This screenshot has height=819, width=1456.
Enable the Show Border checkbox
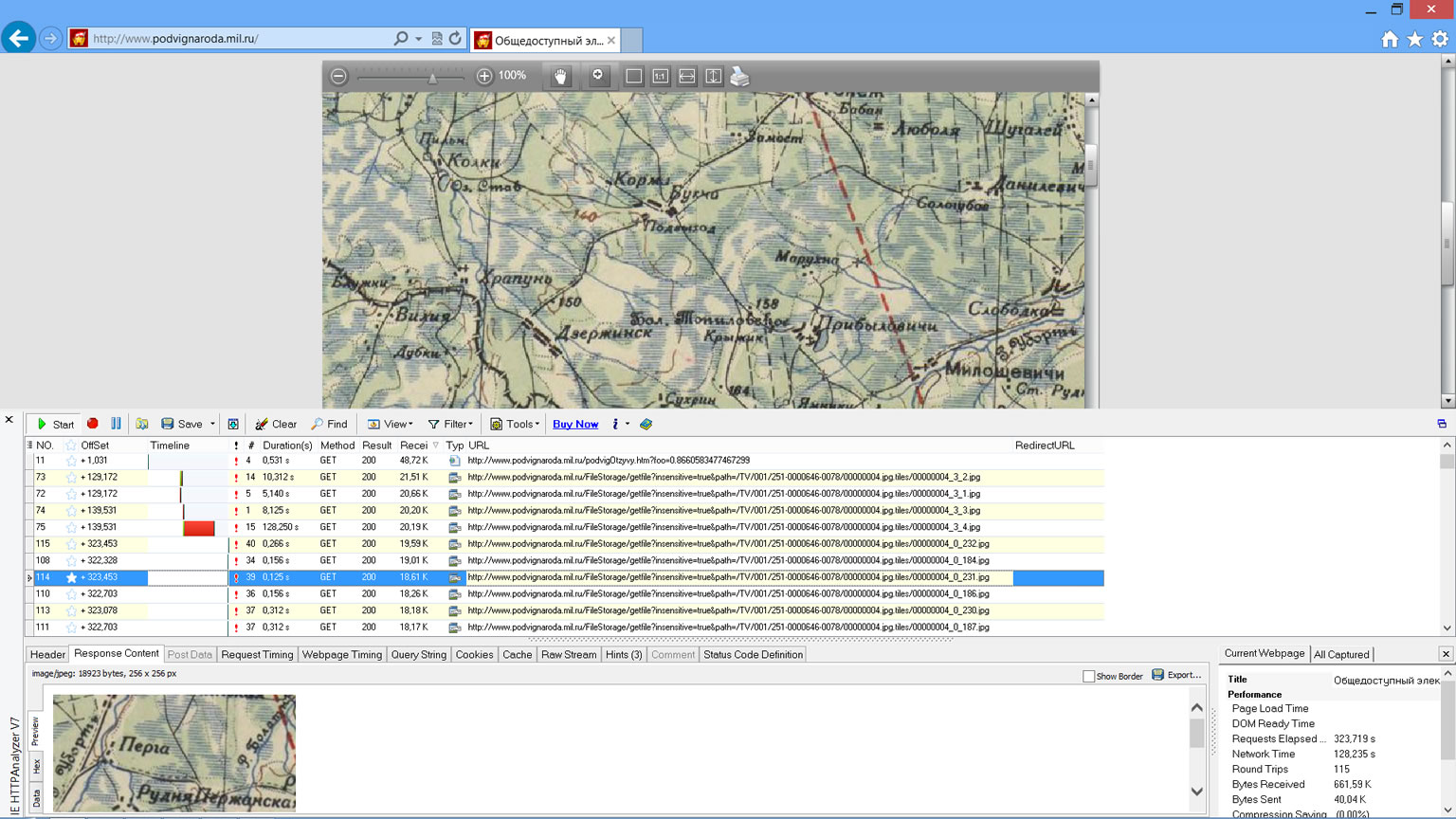(1088, 676)
